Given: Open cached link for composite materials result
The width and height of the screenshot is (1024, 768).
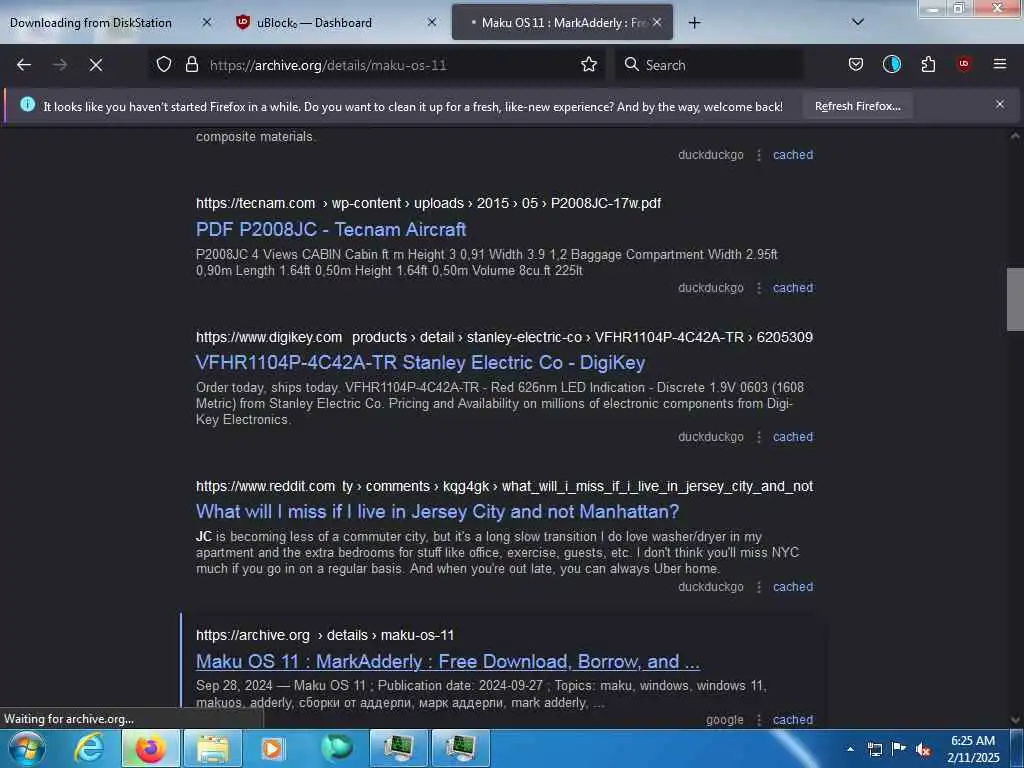Looking at the screenshot, I should 793,155.
